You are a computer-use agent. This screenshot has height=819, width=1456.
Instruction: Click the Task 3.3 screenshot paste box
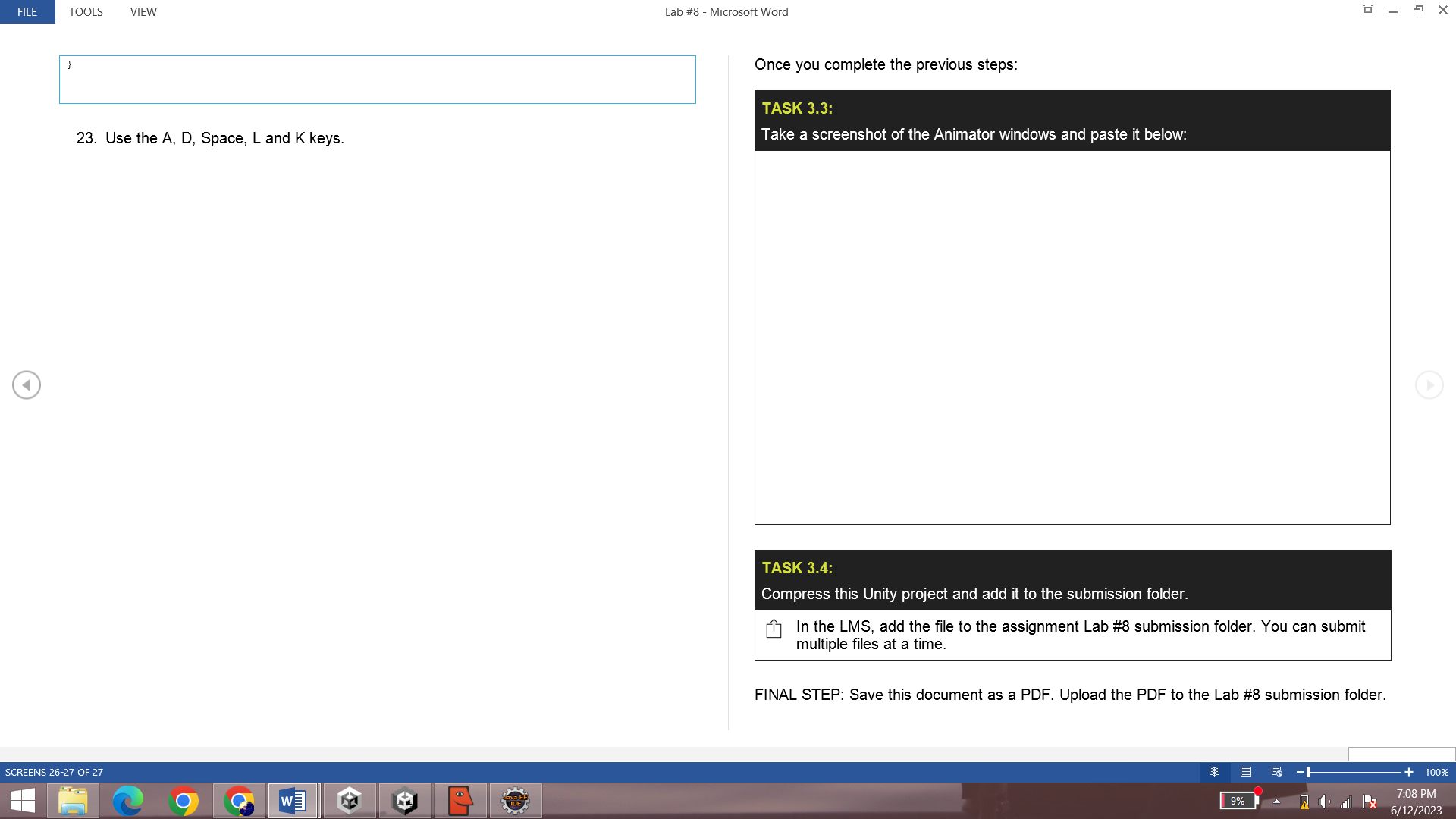(1072, 337)
